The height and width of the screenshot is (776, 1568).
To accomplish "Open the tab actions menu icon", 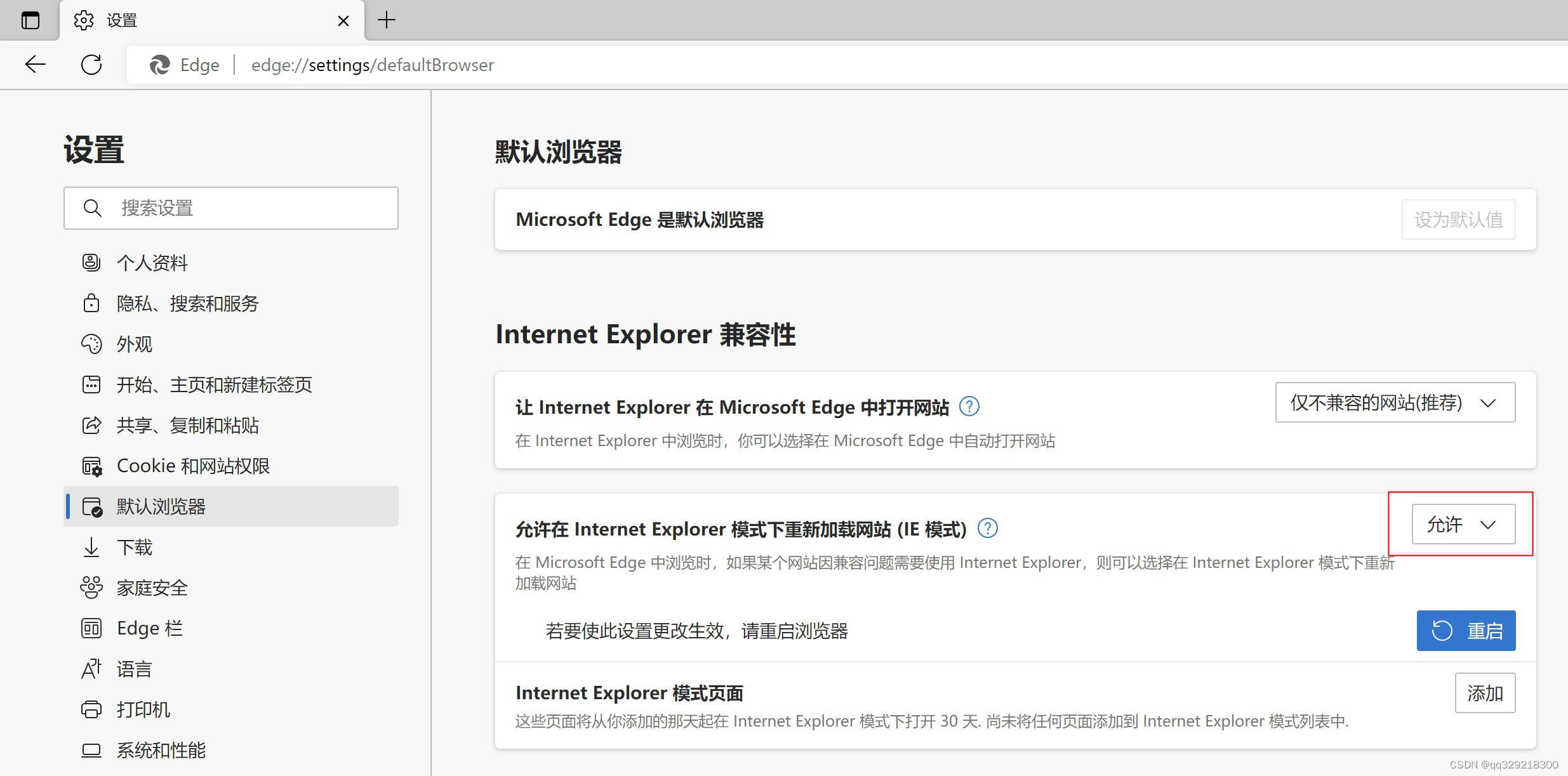I will point(30,20).
